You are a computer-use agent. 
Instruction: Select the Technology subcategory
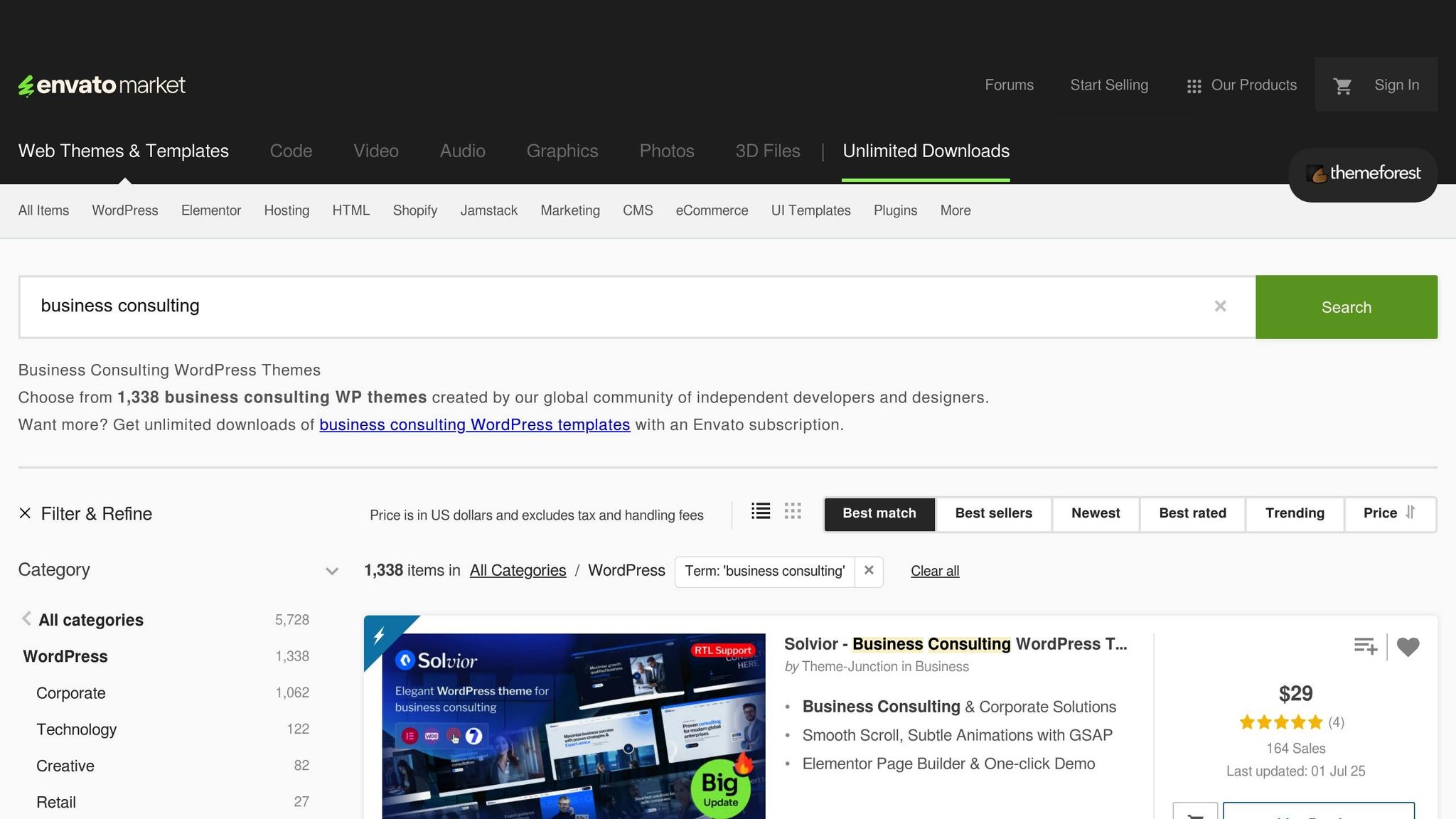pyautogui.click(x=76, y=729)
